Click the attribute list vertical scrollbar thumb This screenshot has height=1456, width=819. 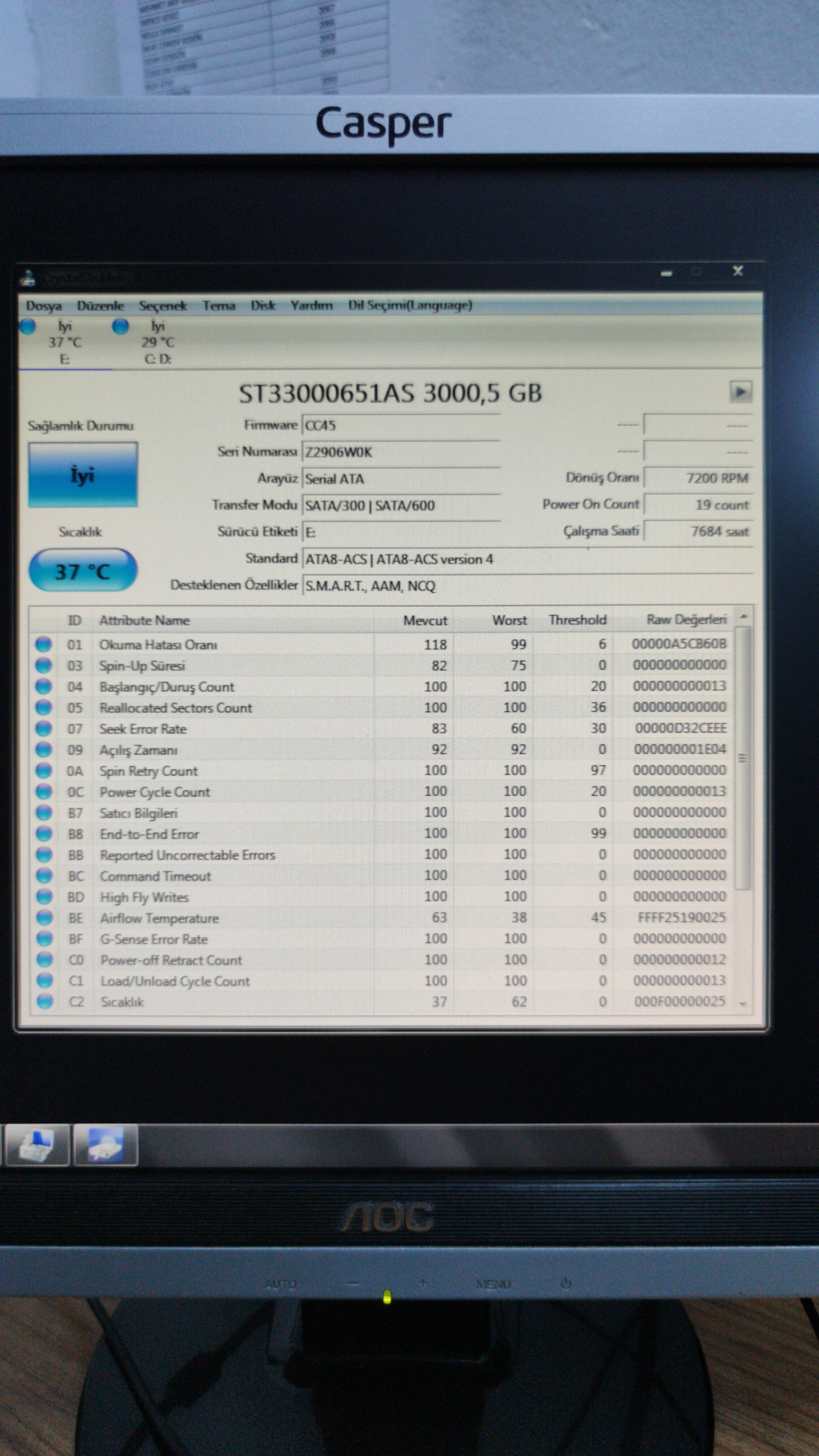[743, 758]
